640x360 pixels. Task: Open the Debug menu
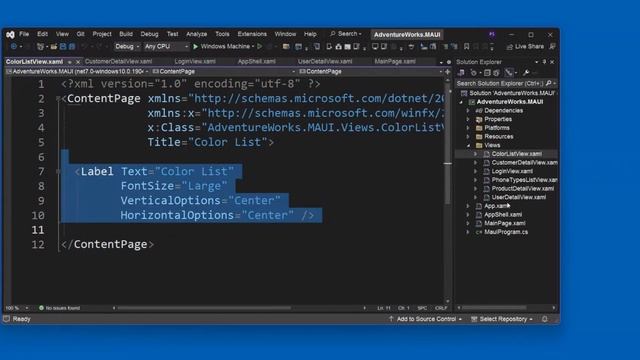tap(149, 34)
